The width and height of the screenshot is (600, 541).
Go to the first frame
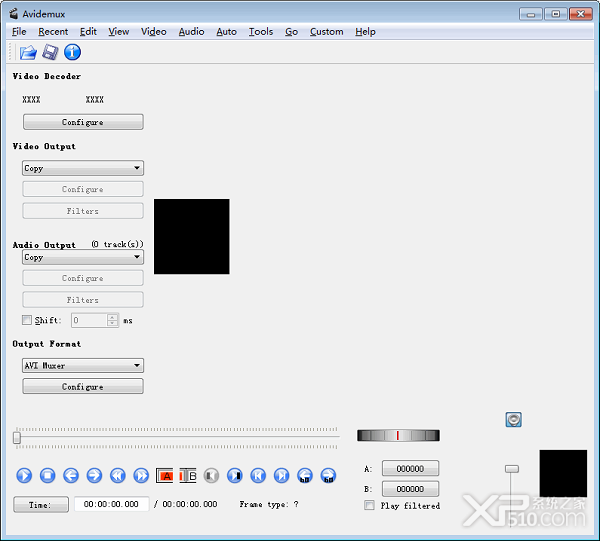click(x=258, y=476)
